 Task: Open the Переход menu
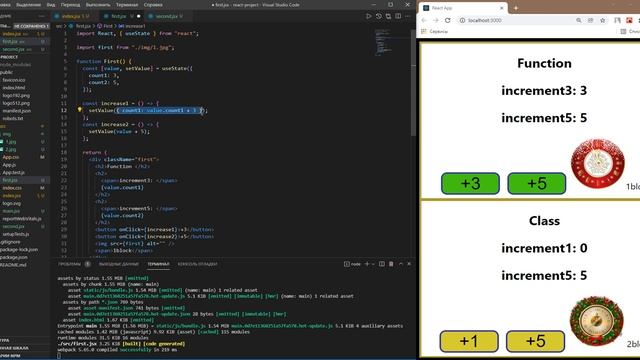(70, 5)
